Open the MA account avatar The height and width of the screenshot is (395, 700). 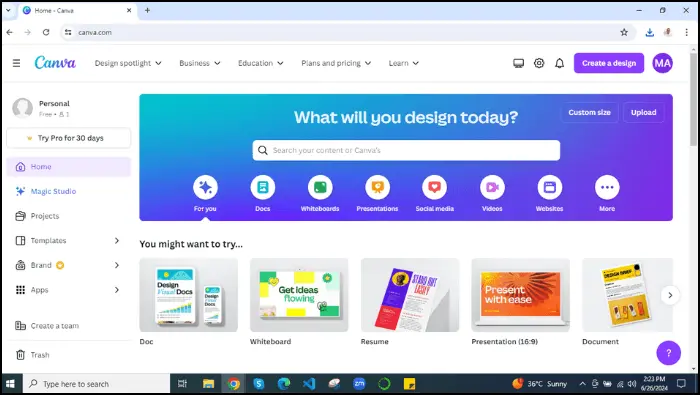[662, 63]
